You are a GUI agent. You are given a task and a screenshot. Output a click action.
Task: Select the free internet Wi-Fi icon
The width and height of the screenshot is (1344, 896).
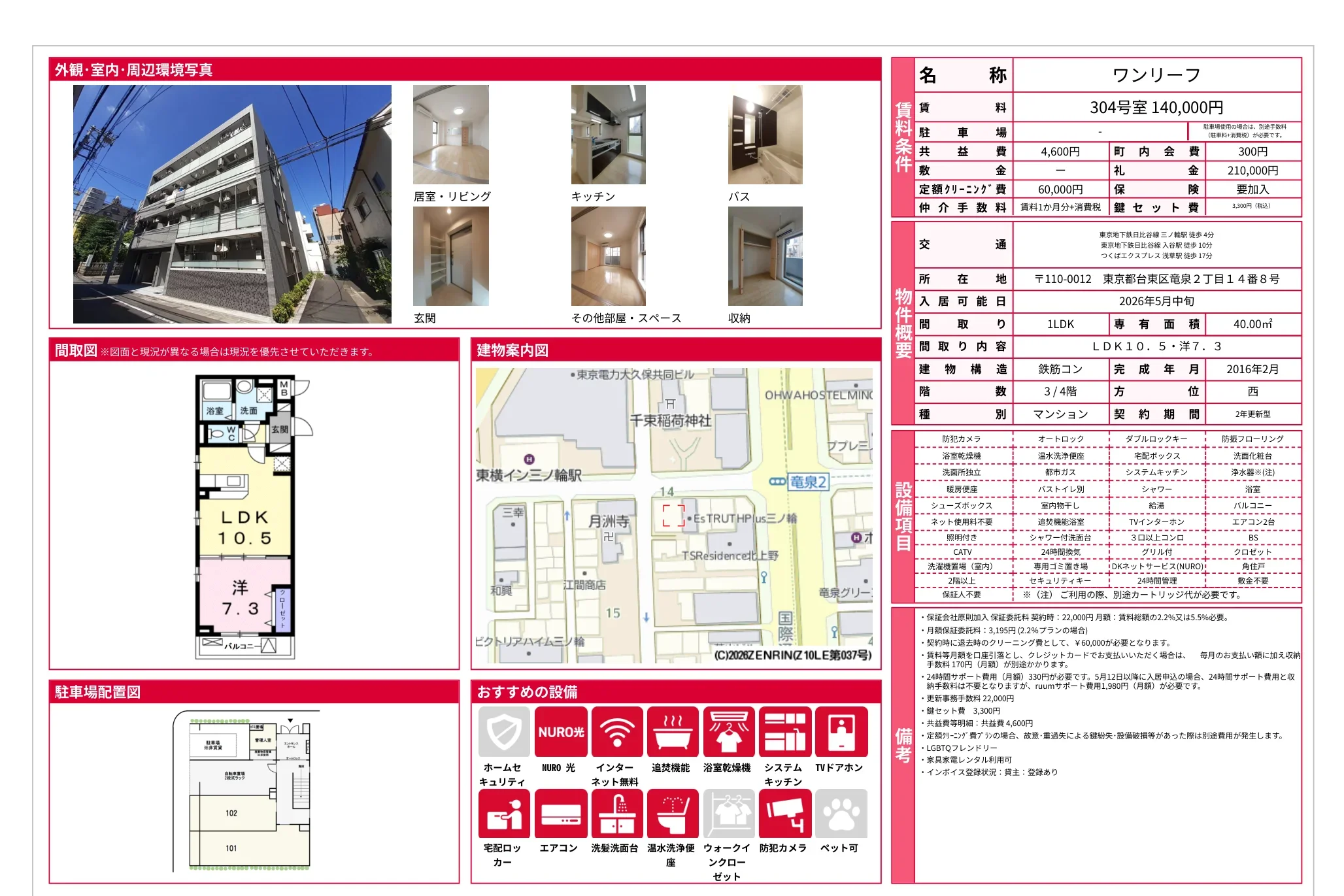click(x=616, y=731)
